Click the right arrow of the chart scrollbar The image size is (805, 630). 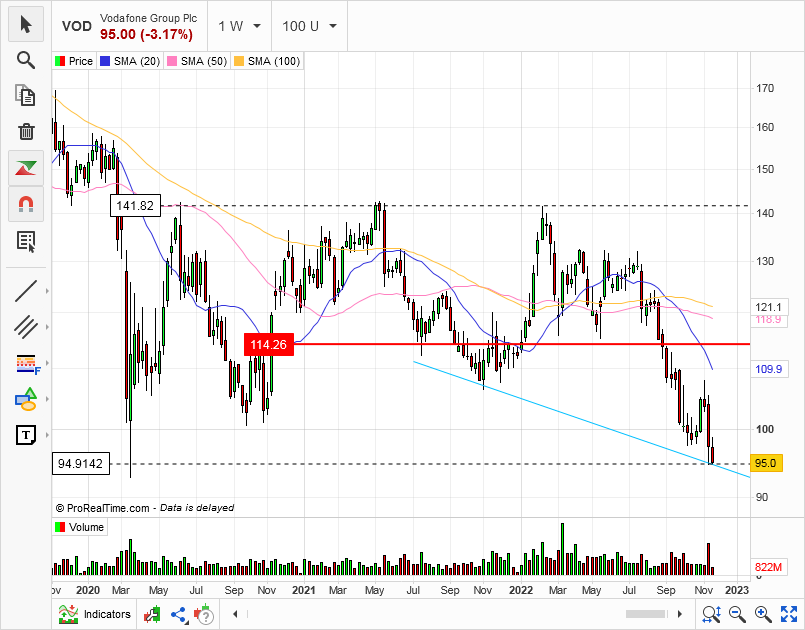[680, 614]
